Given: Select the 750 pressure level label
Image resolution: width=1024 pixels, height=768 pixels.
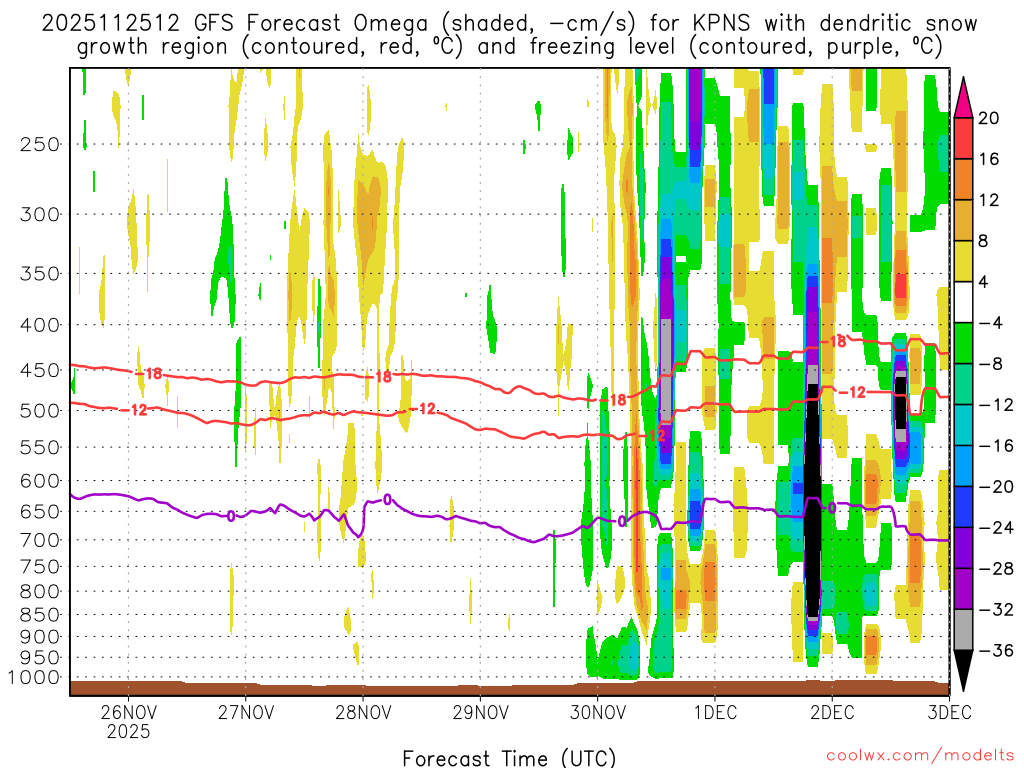Looking at the screenshot, I should [x=40, y=567].
